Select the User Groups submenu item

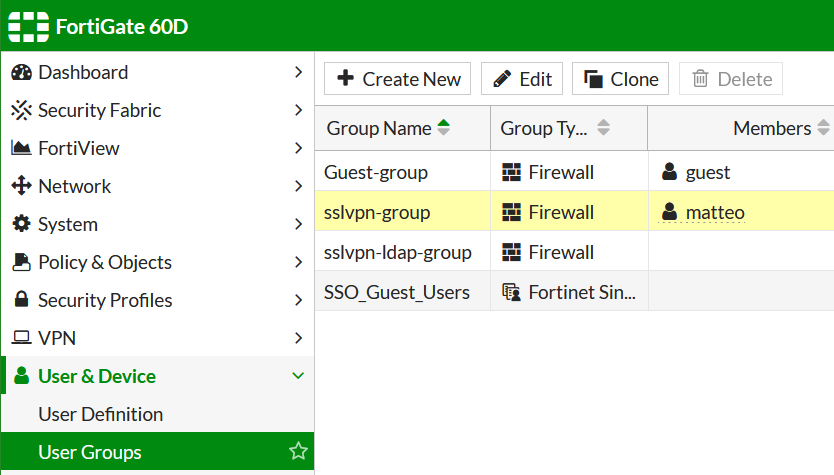157,452
